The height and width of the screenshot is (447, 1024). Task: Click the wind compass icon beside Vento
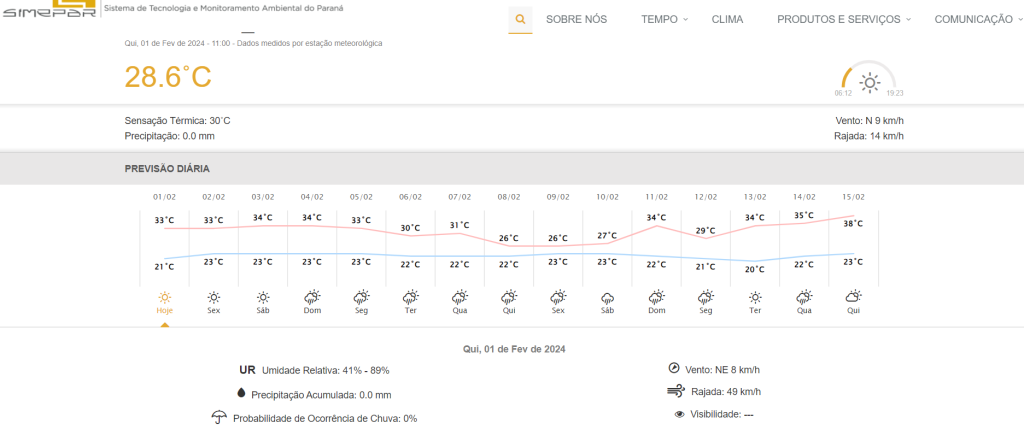coord(673,367)
